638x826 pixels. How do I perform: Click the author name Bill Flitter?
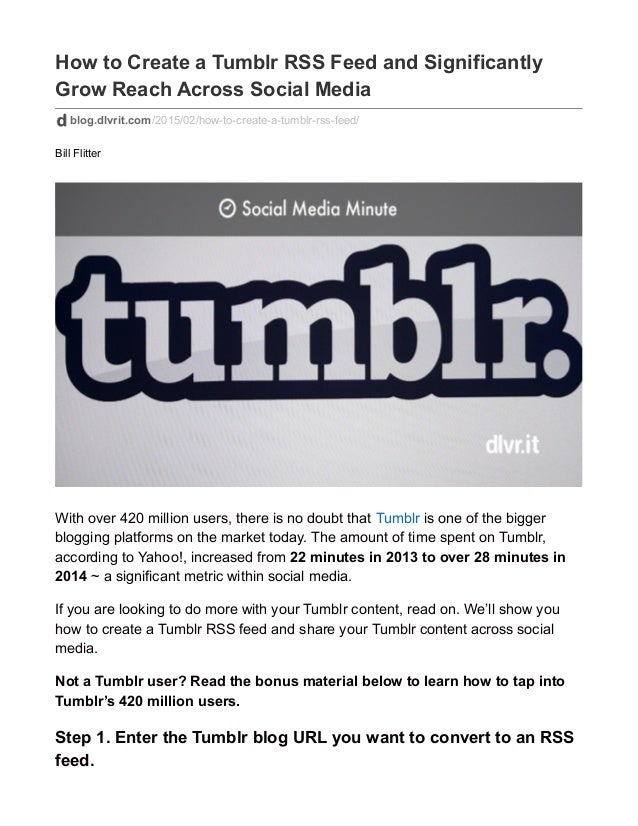pyautogui.click(x=78, y=153)
